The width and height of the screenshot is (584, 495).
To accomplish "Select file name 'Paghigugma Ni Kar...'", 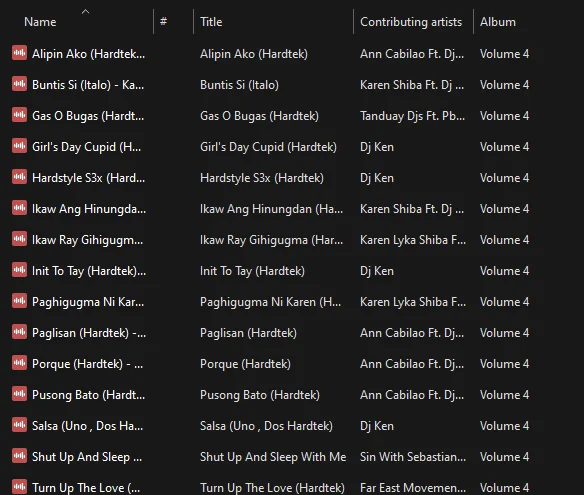I will click(x=88, y=302).
